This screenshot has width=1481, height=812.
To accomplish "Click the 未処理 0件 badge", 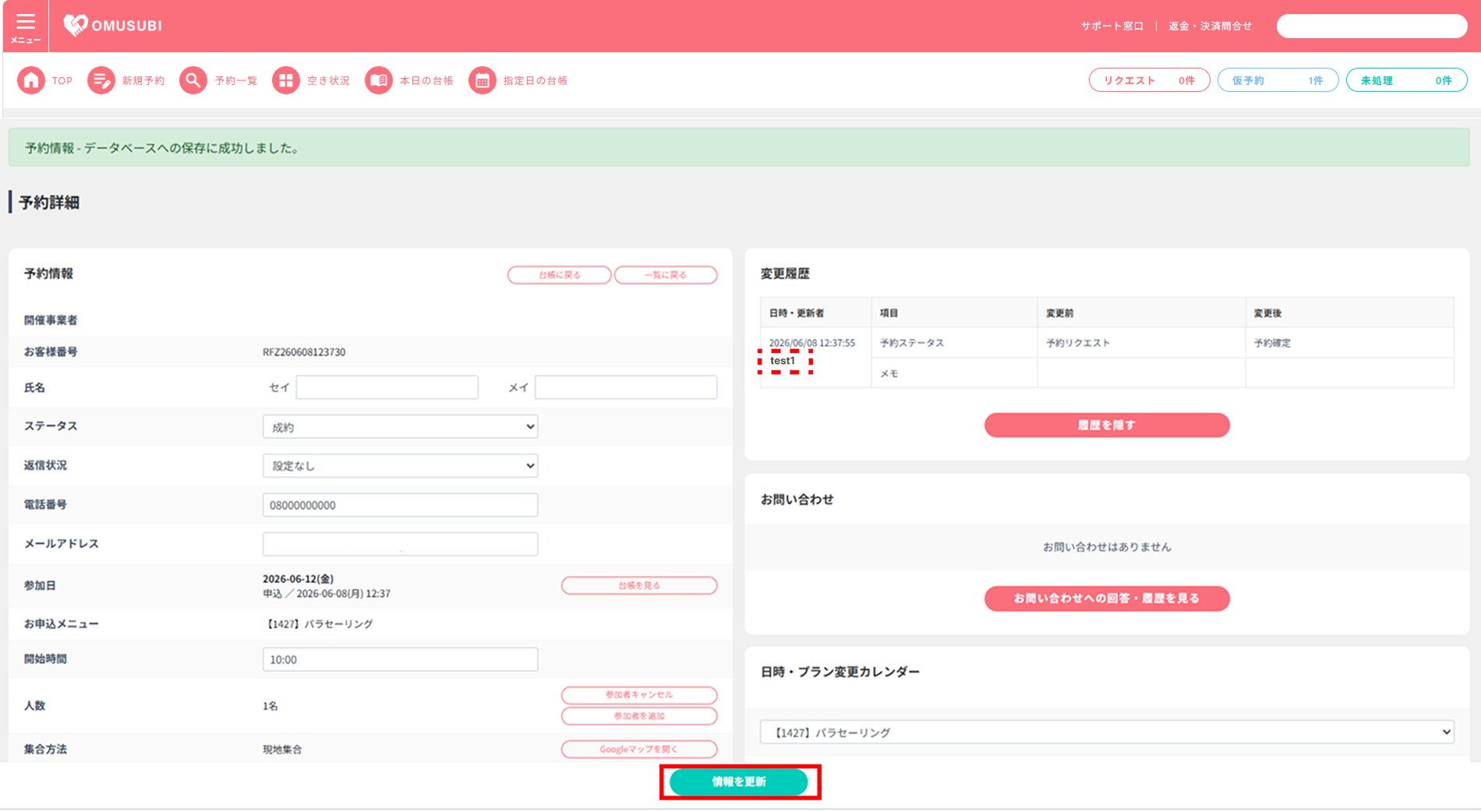I will tap(1406, 80).
